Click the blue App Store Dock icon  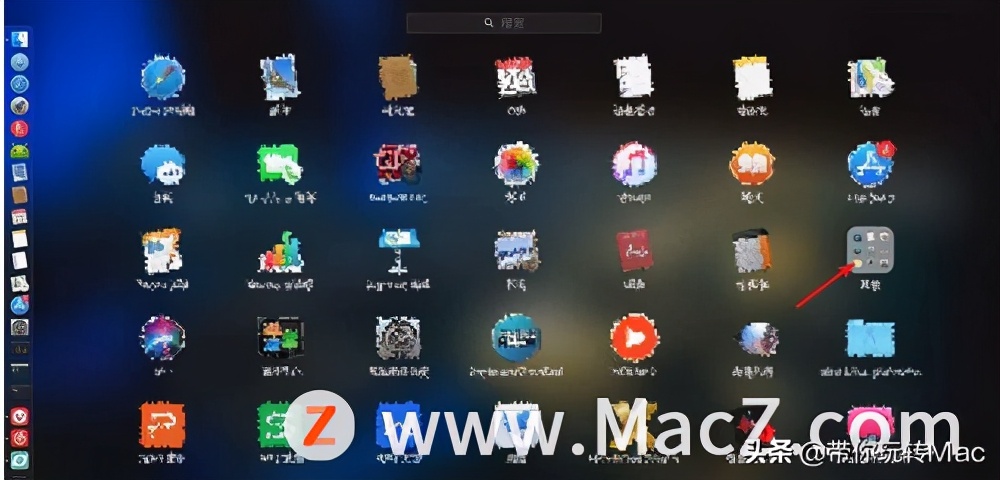(20, 305)
